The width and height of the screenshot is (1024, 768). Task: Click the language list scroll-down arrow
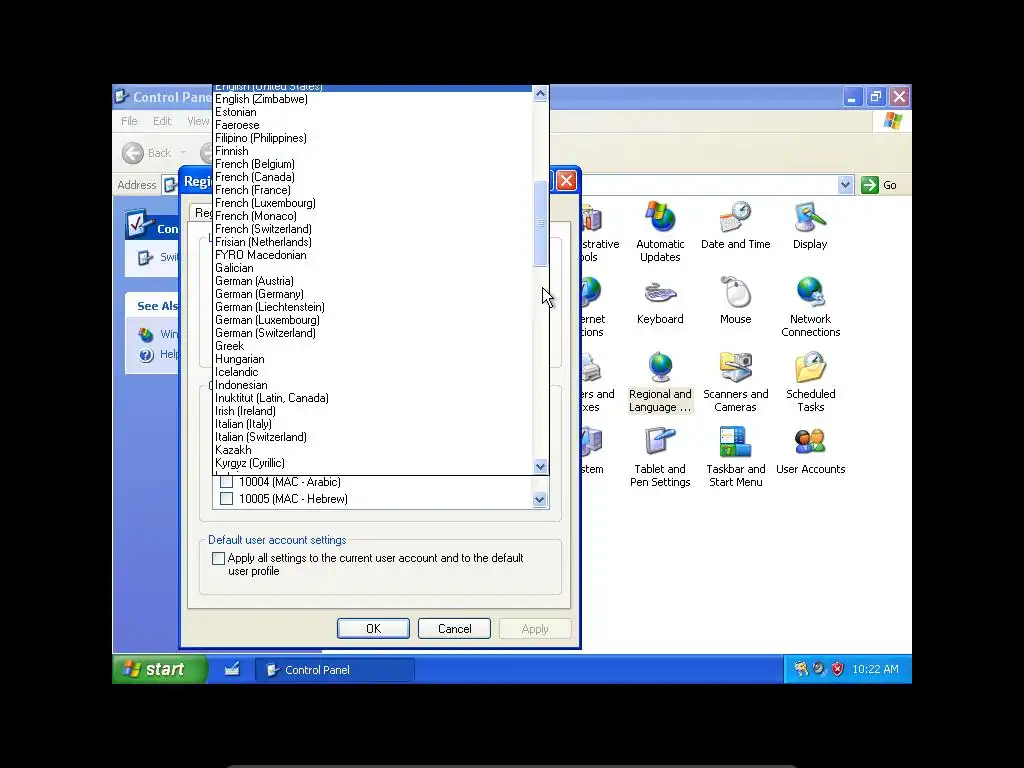(x=540, y=466)
